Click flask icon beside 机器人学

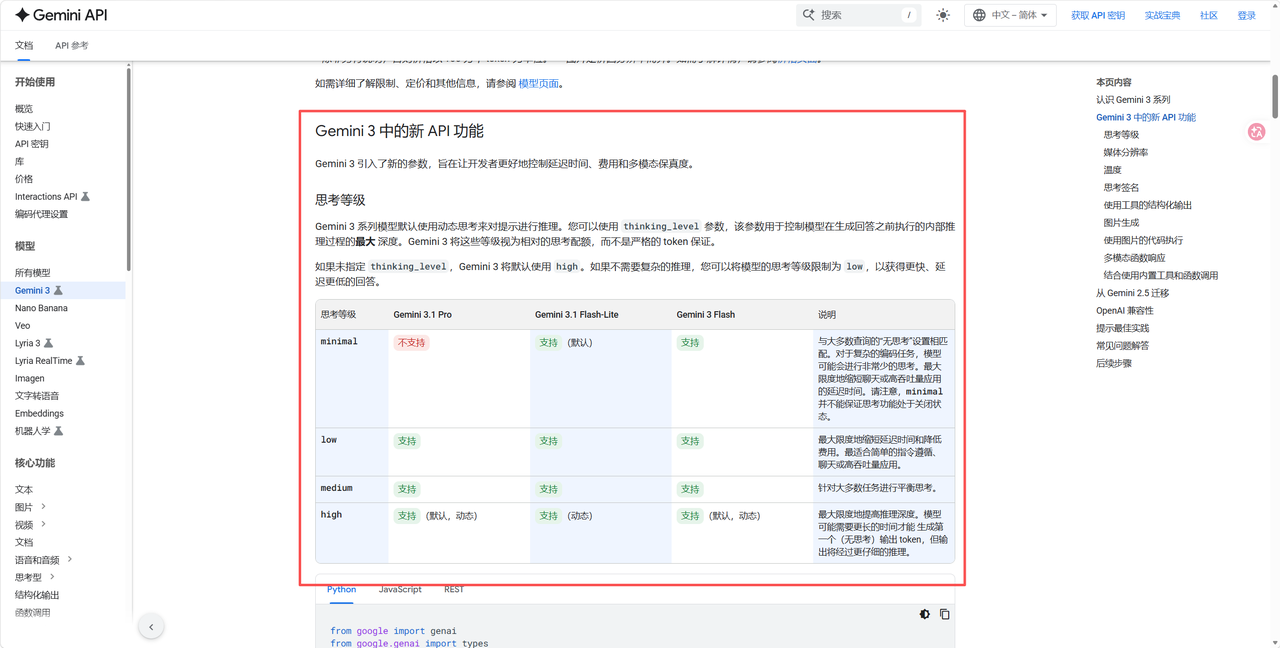click(x=58, y=431)
